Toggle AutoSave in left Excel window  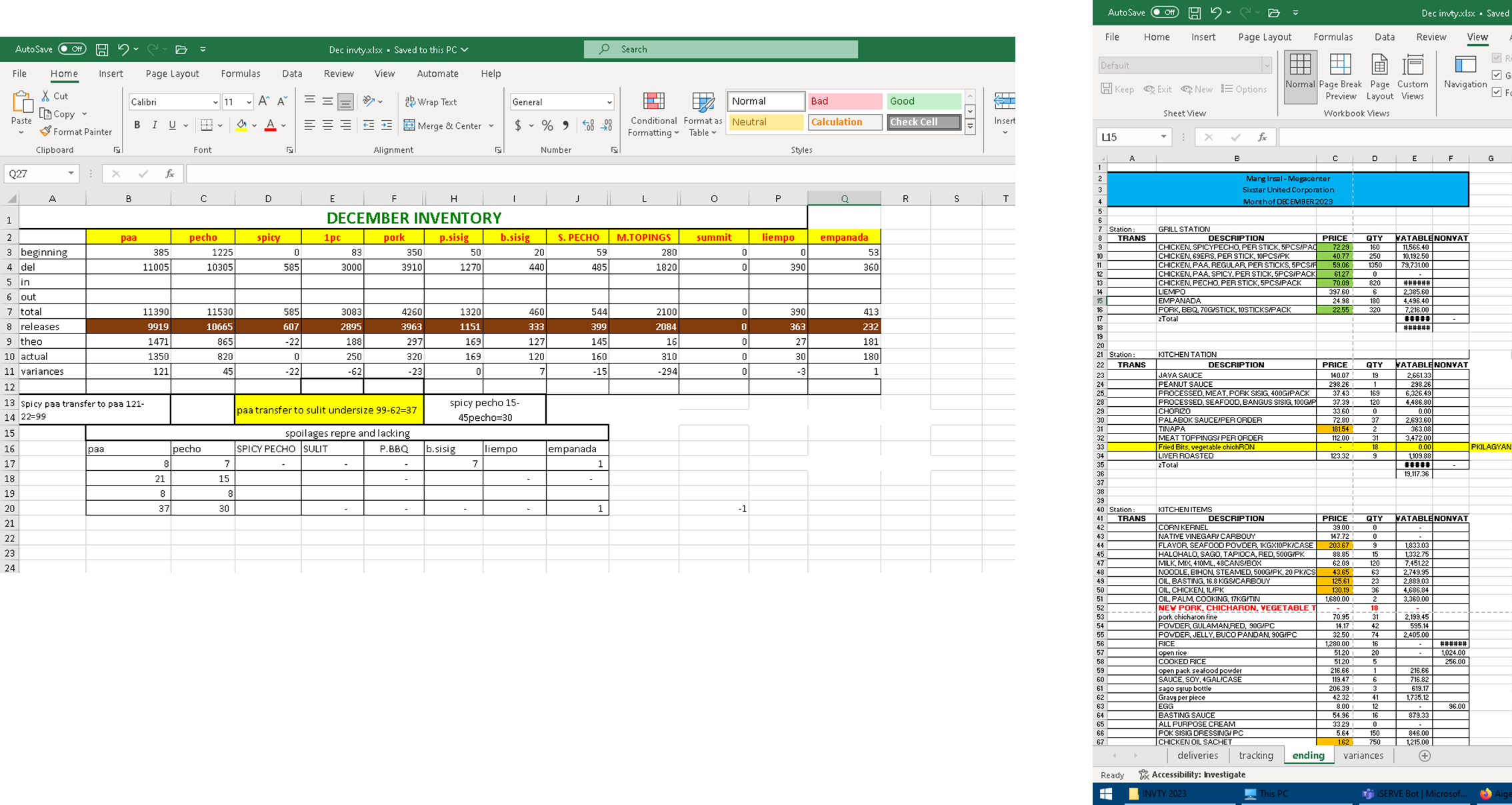pos(71,49)
